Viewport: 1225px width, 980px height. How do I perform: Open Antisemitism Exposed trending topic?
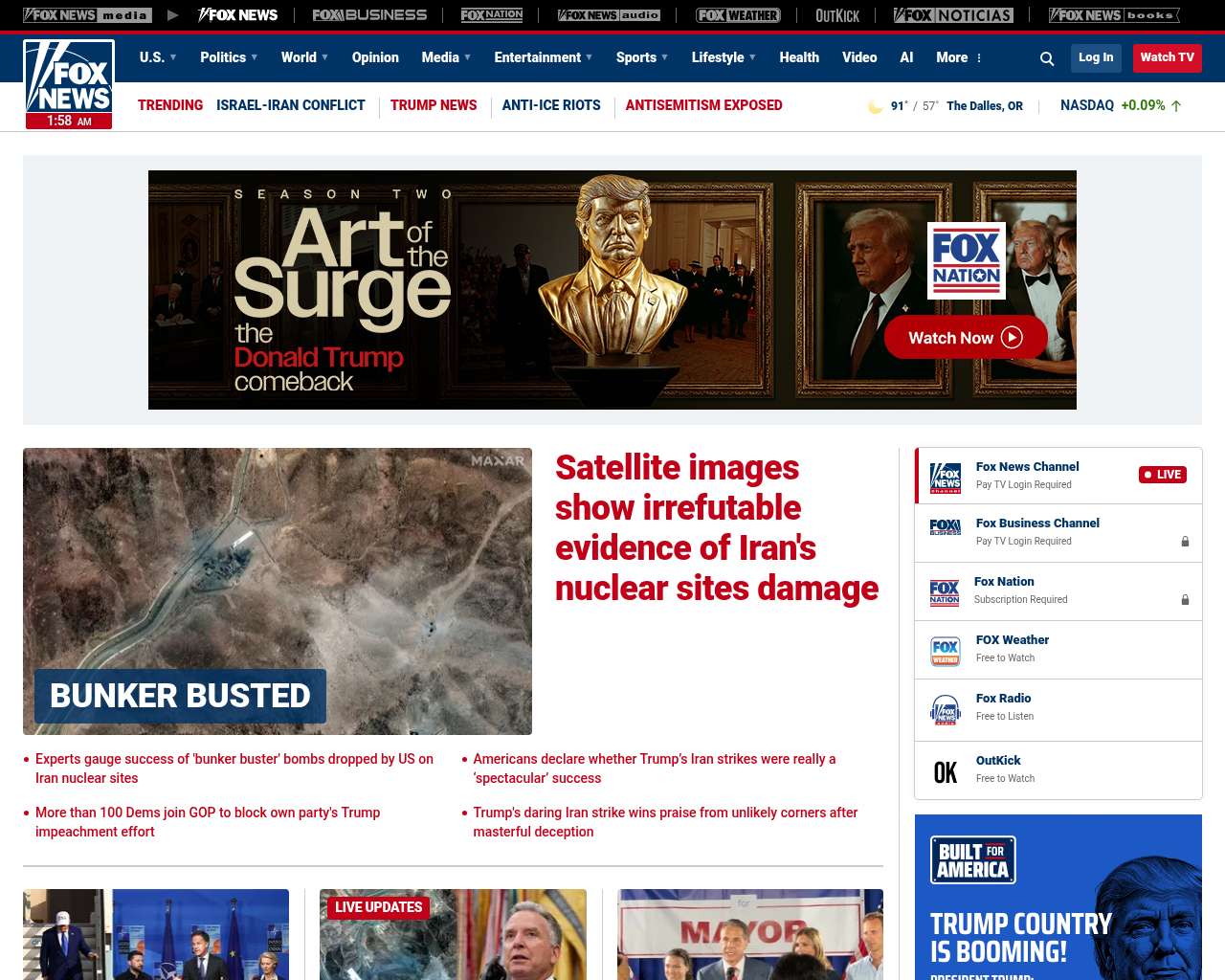point(703,105)
